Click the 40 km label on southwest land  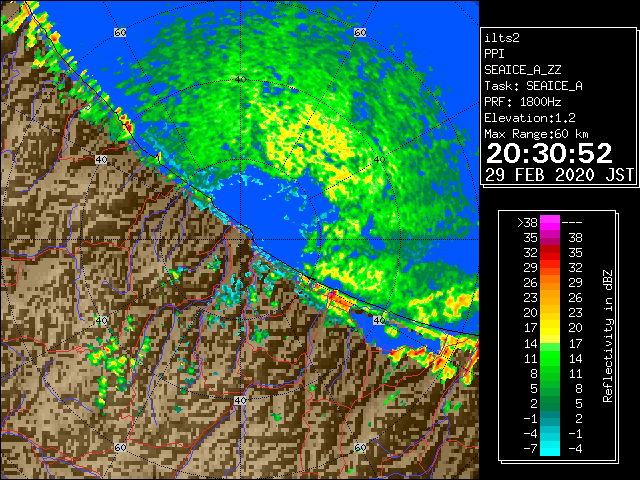pyautogui.click(x=101, y=320)
